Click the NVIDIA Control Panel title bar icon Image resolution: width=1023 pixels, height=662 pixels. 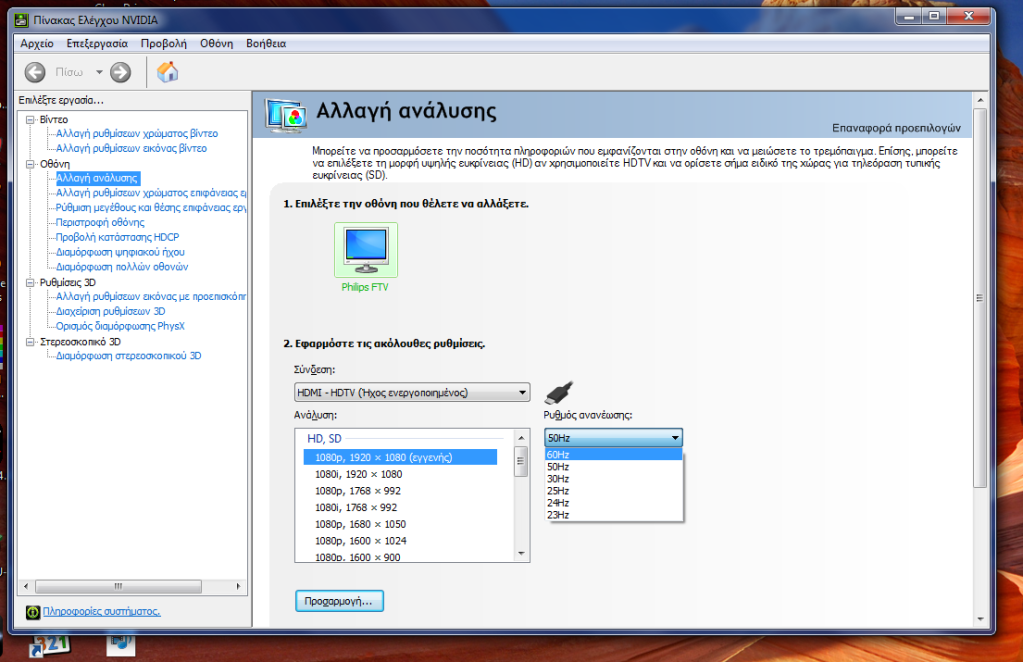pyautogui.click(x=22, y=20)
